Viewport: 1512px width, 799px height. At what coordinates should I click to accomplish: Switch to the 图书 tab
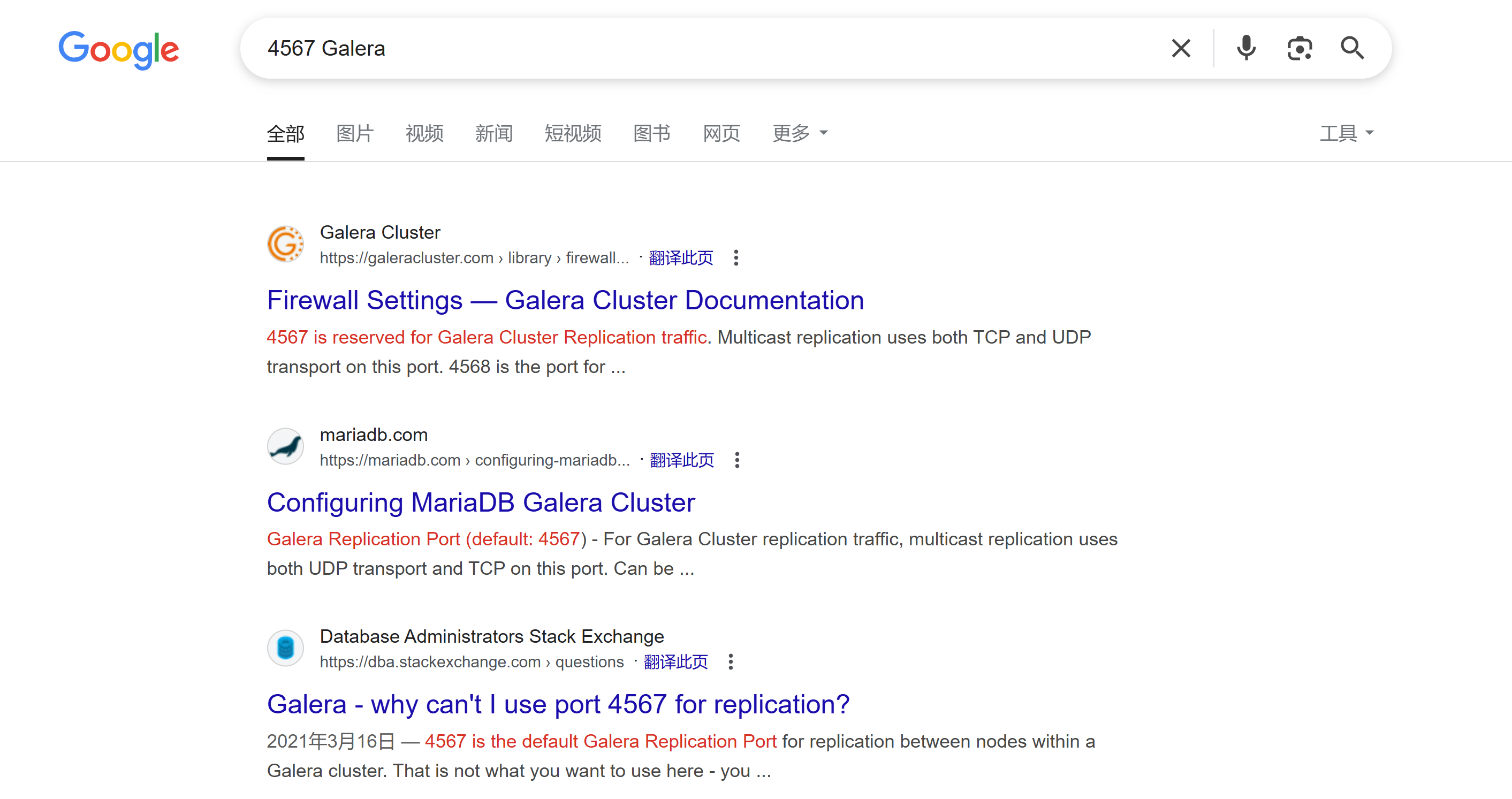pyautogui.click(x=651, y=134)
